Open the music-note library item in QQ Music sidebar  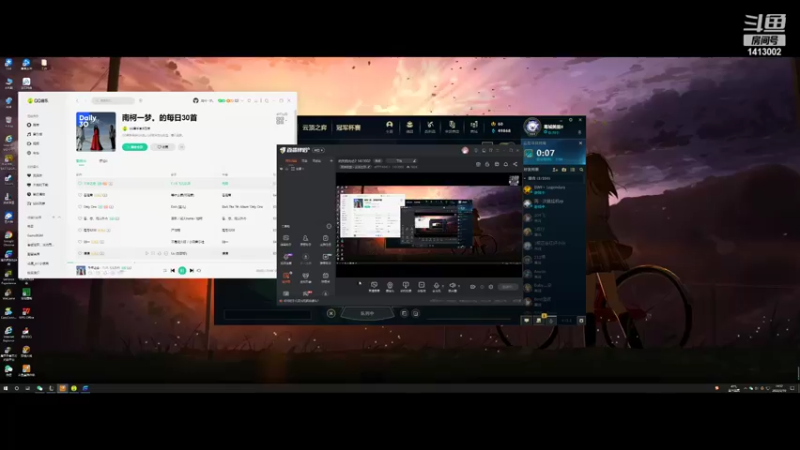point(35,134)
